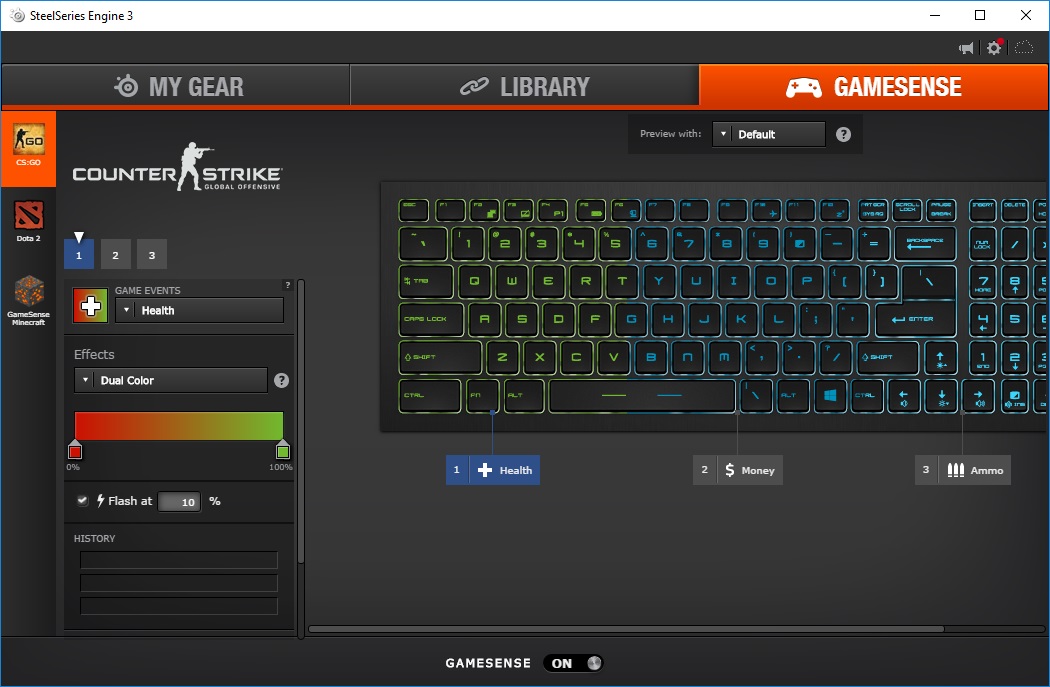Click the Caps Lock key on keyboard preview
The width and height of the screenshot is (1050, 687).
coord(431,319)
